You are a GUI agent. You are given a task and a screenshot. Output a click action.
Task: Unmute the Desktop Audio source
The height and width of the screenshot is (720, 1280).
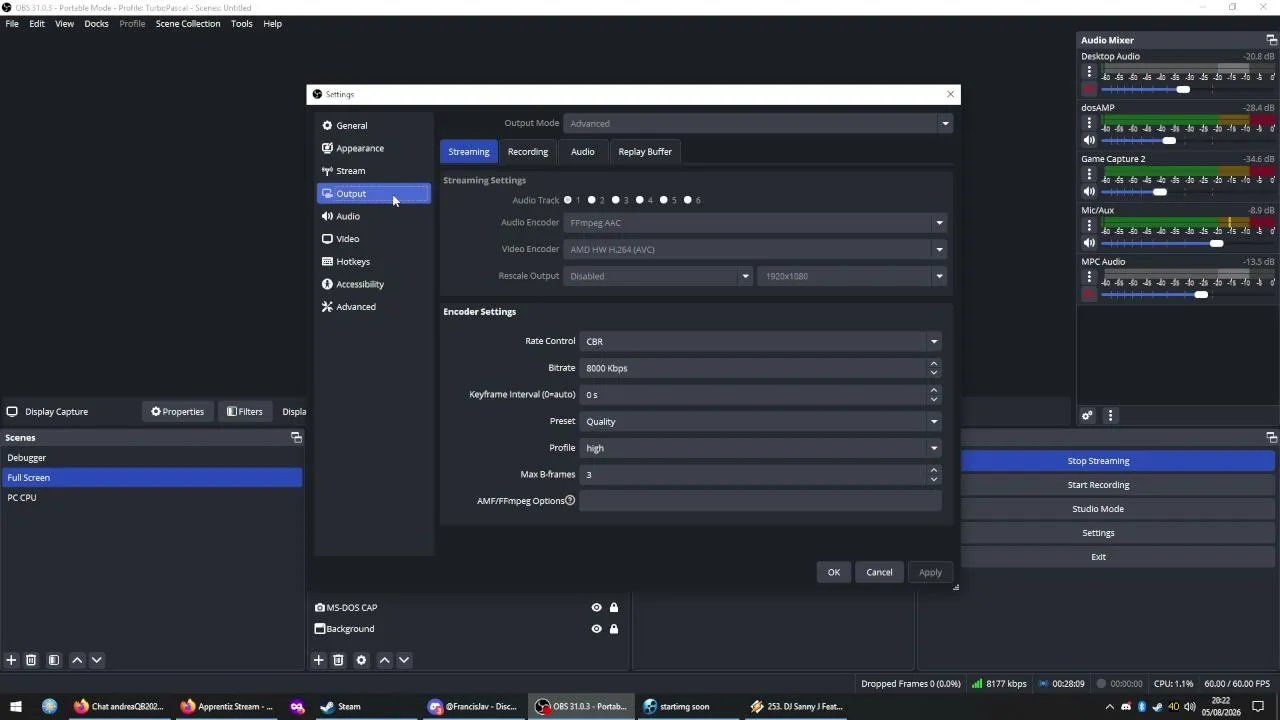click(1089, 89)
